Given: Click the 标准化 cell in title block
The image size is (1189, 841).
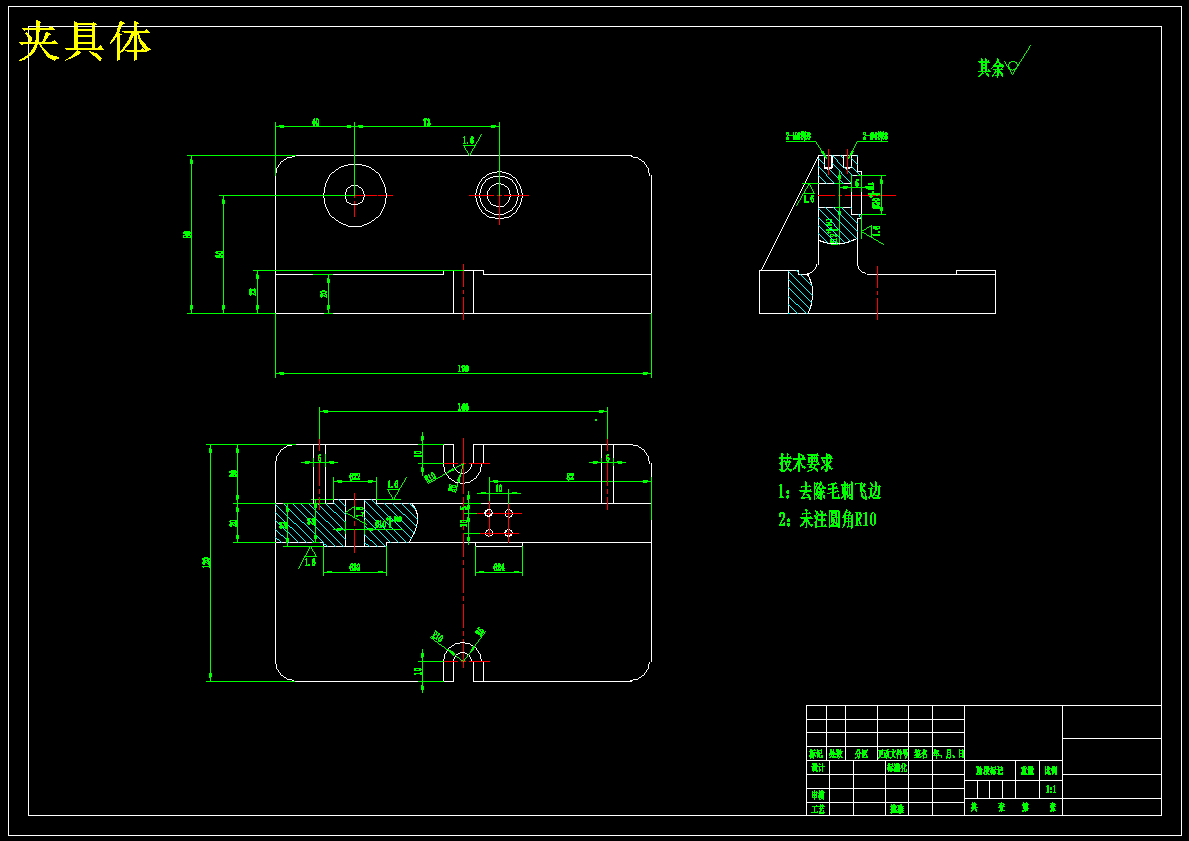Looking at the screenshot, I should click(897, 768).
